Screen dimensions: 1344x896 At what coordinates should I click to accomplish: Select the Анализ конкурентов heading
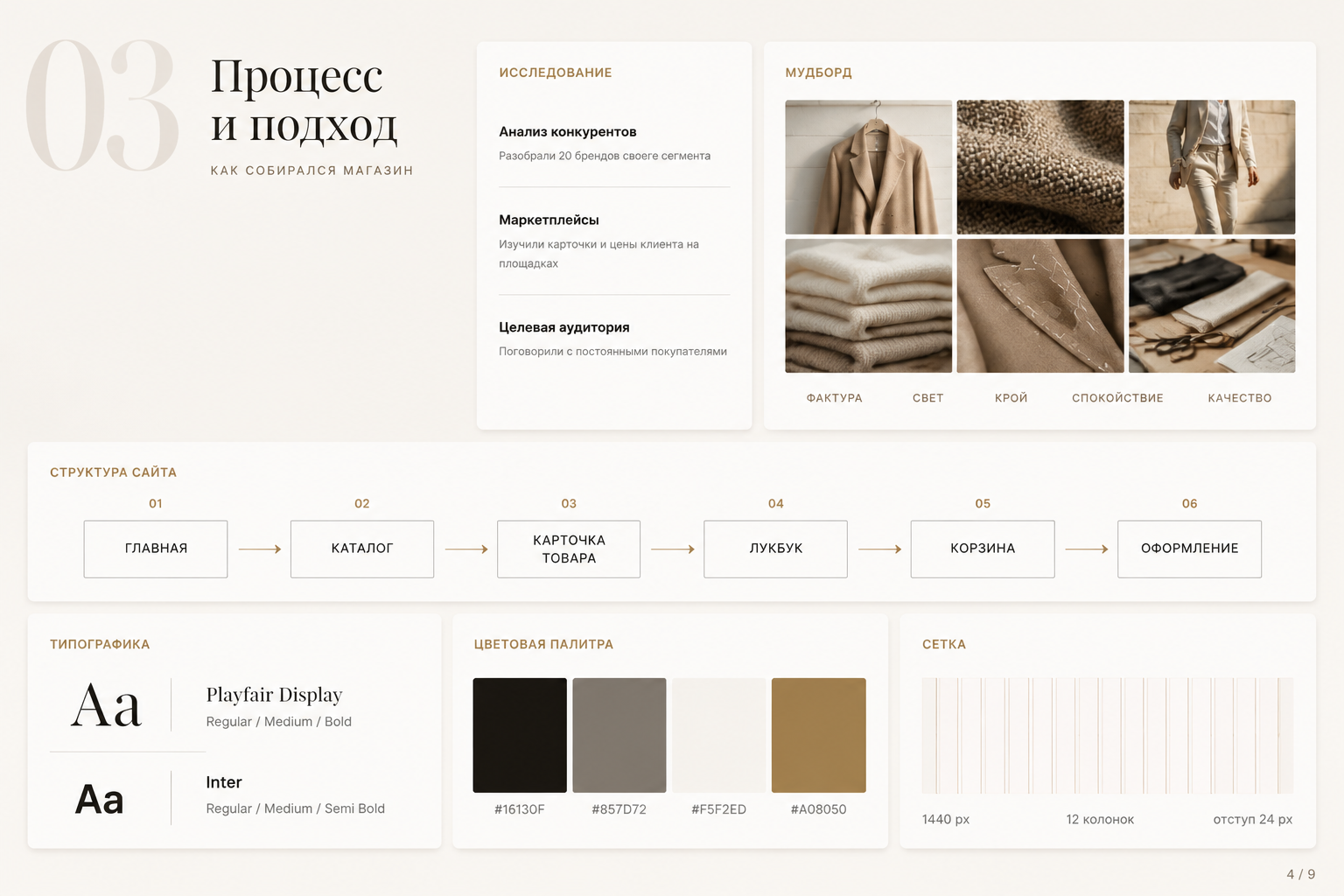tap(568, 132)
